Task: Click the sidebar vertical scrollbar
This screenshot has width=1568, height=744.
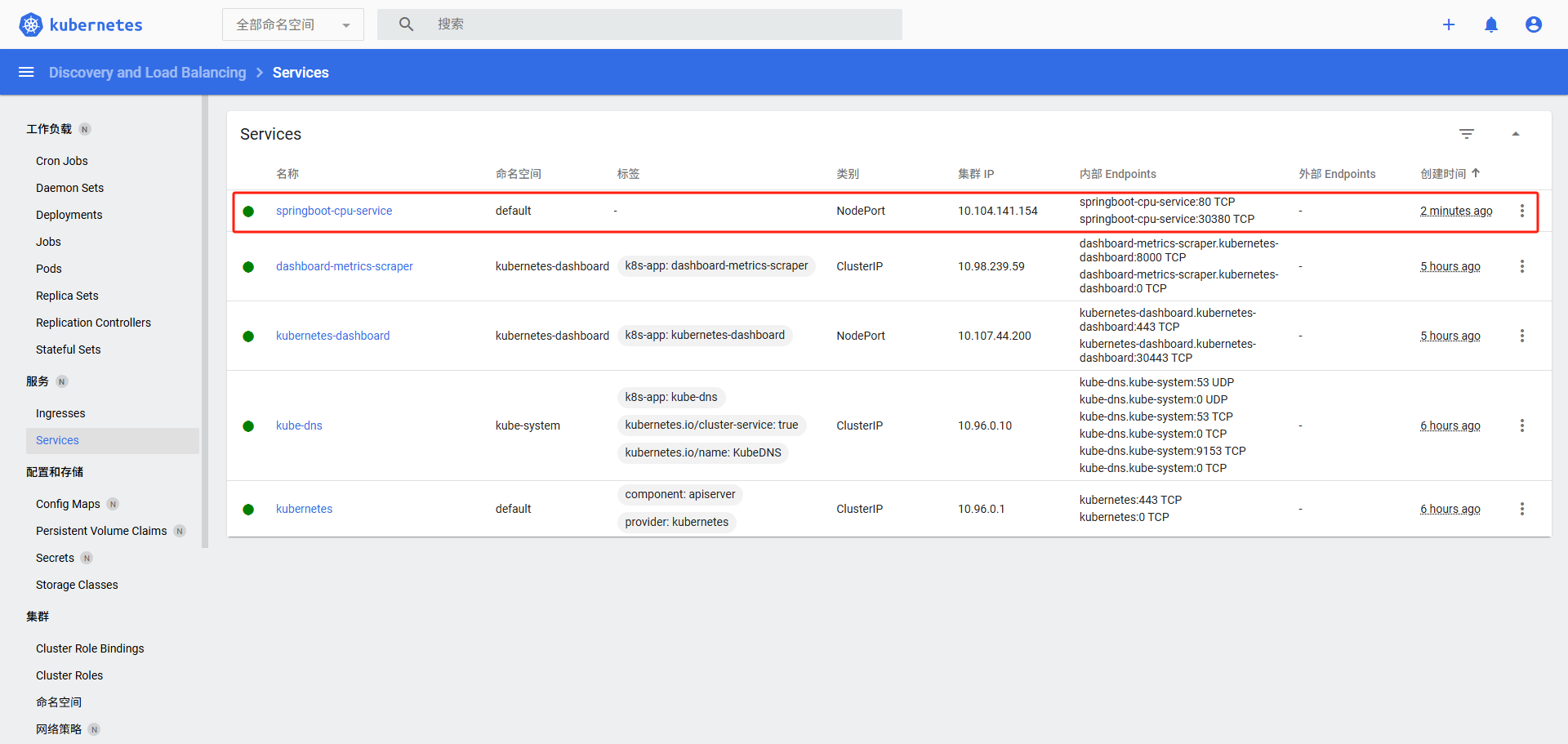Action: coord(205,322)
